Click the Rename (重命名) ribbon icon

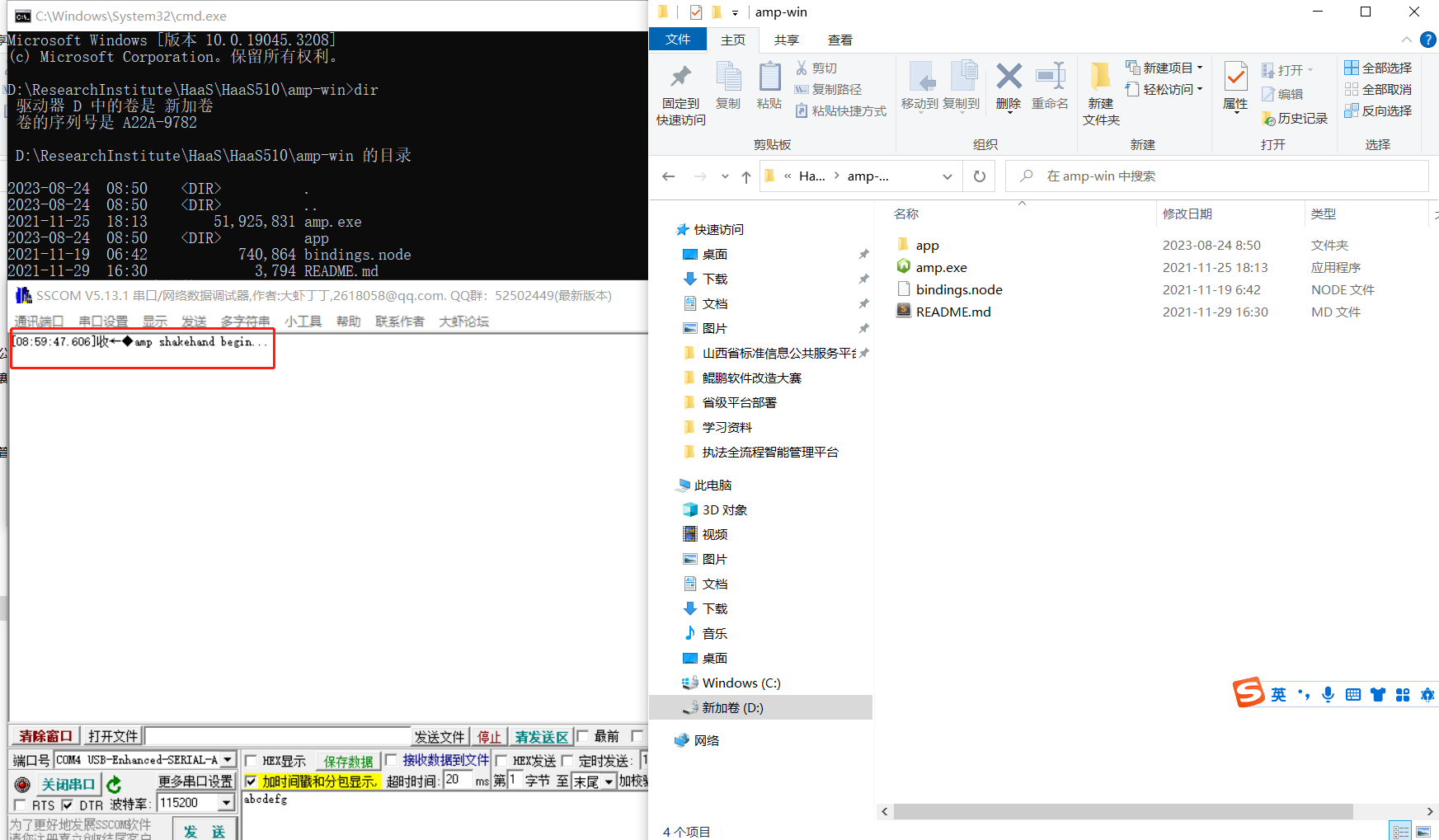pyautogui.click(x=1050, y=77)
